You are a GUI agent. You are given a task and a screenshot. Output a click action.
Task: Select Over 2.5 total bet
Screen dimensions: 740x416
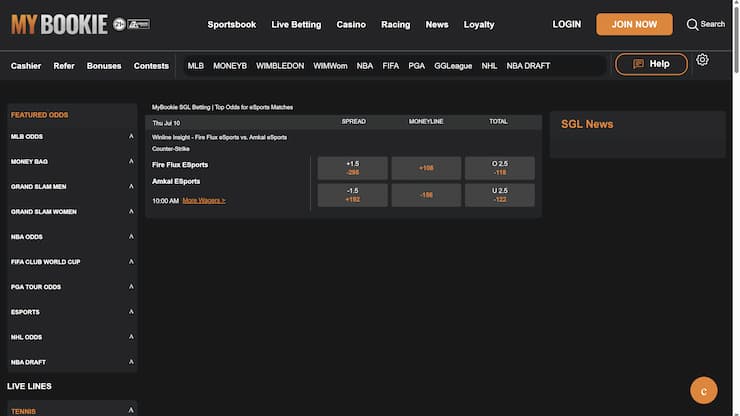[500, 168]
